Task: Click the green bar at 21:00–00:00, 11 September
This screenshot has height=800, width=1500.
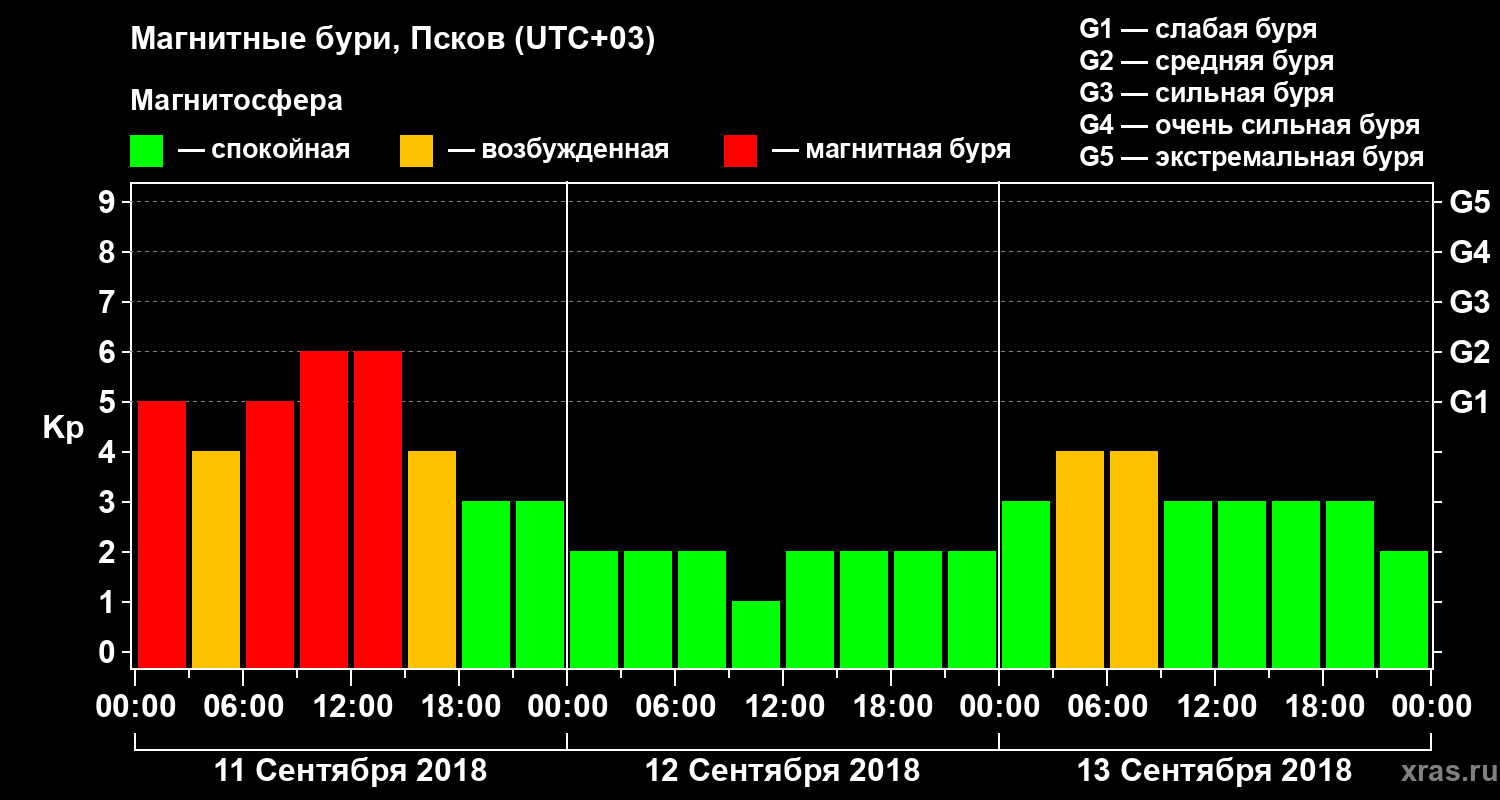Action: (x=540, y=584)
